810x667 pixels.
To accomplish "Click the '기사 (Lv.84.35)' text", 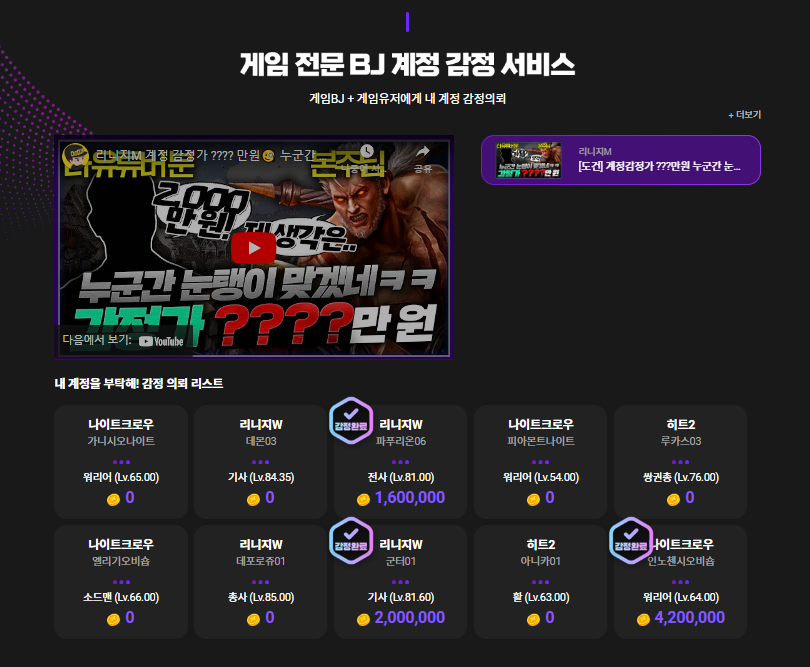I will (261, 477).
